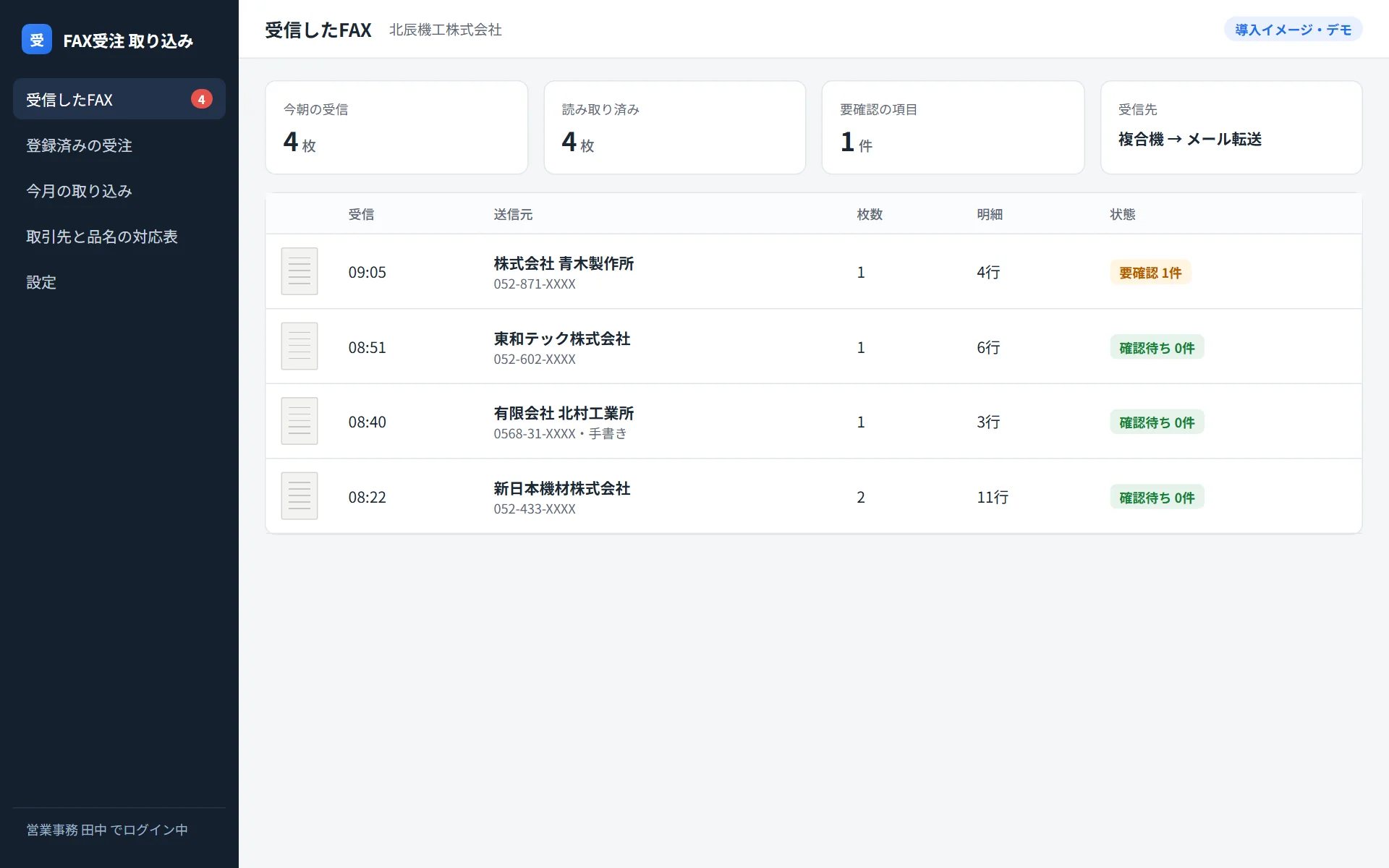Screen dimensions: 1389x868
Task: Click 0568-31-XXXX・手書き text
Action: pos(561,433)
